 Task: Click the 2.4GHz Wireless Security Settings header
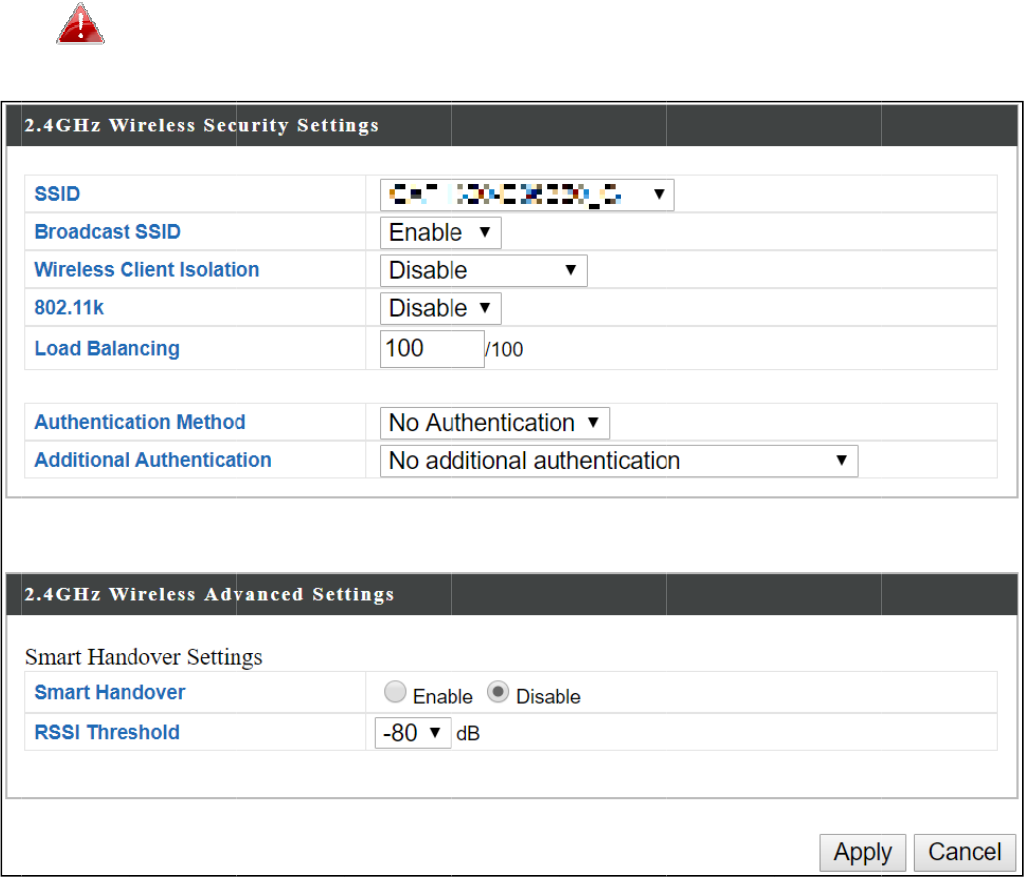click(201, 126)
